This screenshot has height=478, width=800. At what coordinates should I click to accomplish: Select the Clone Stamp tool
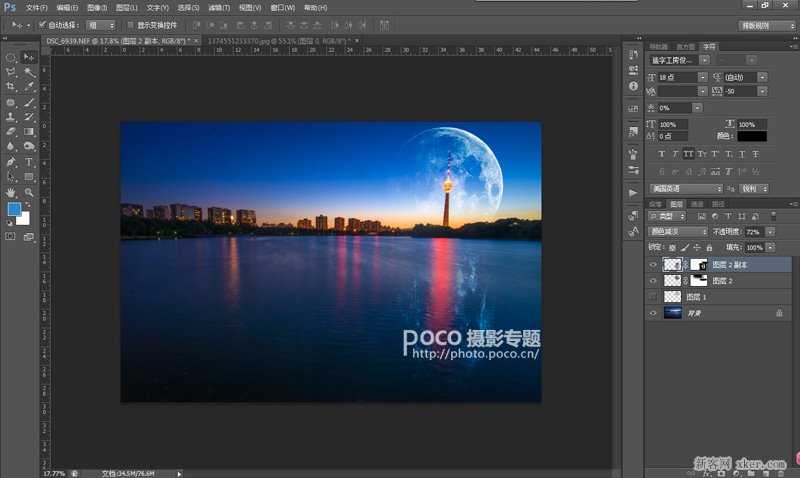pyautogui.click(x=10, y=117)
